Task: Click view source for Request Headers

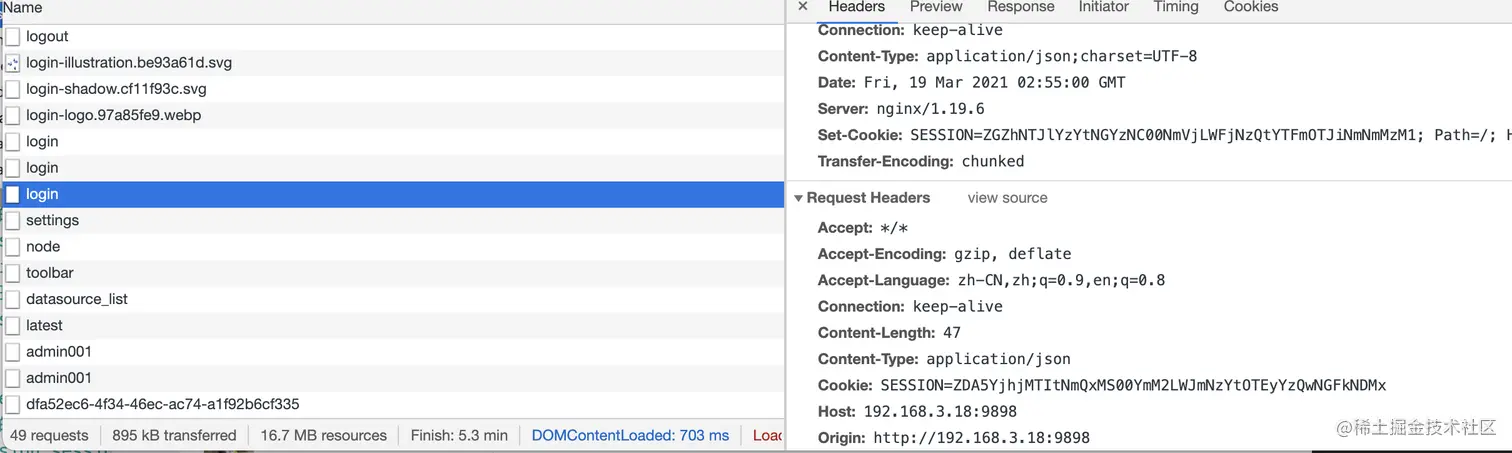Action: tap(1007, 198)
